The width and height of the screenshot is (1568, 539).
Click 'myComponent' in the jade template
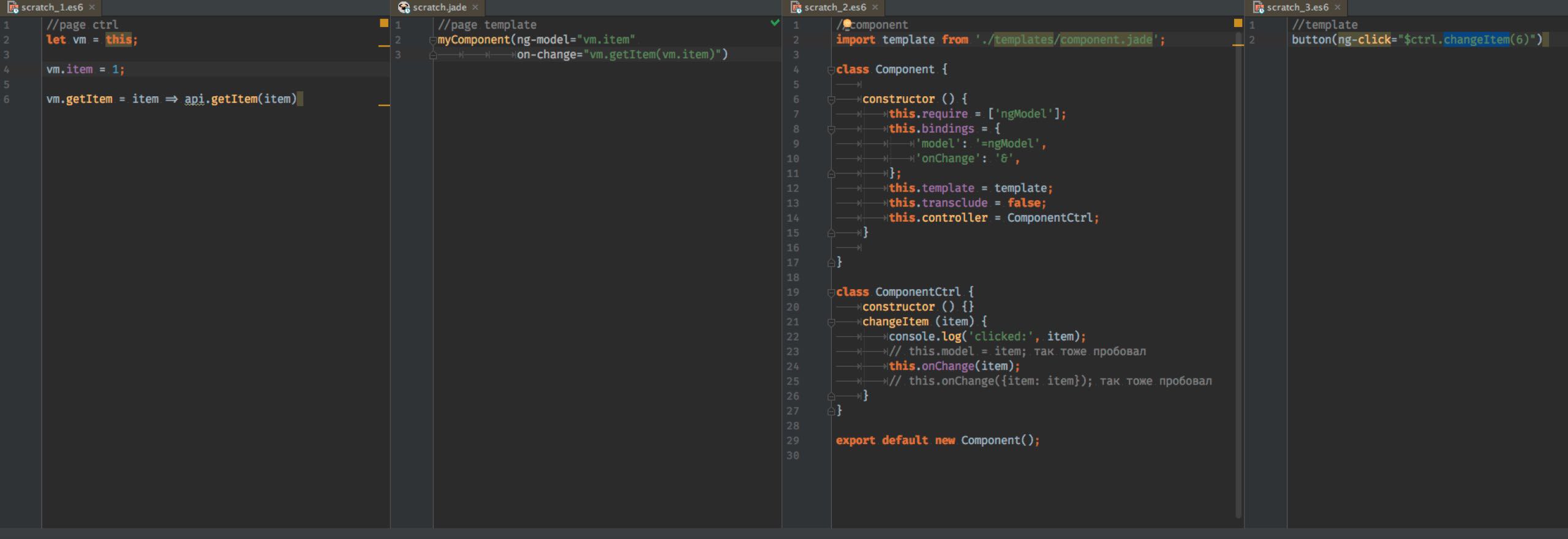[x=473, y=40]
